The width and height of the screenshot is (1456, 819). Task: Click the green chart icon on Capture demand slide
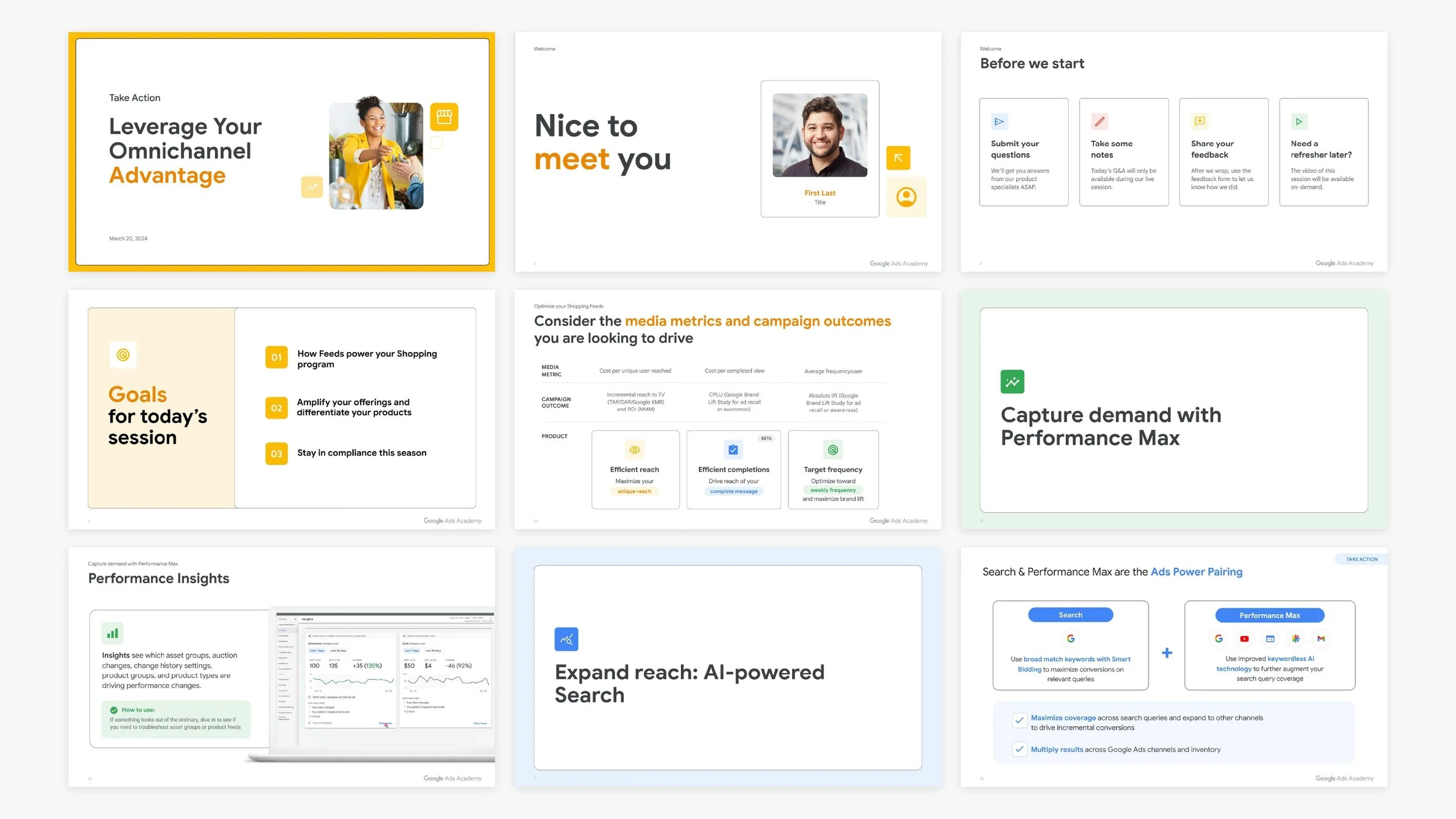pyautogui.click(x=1013, y=381)
